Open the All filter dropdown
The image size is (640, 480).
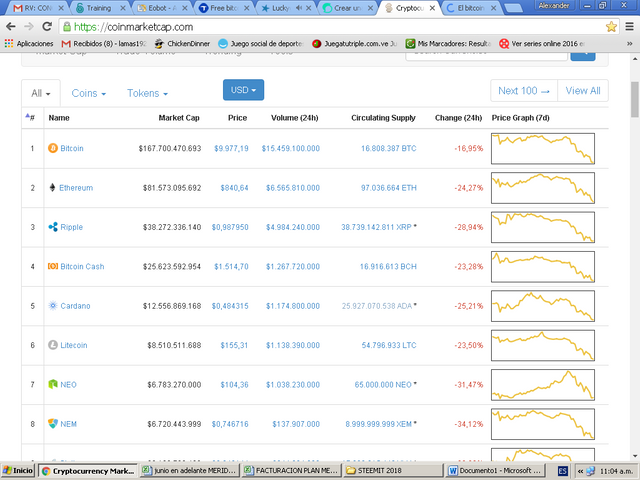click(x=41, y=93)
